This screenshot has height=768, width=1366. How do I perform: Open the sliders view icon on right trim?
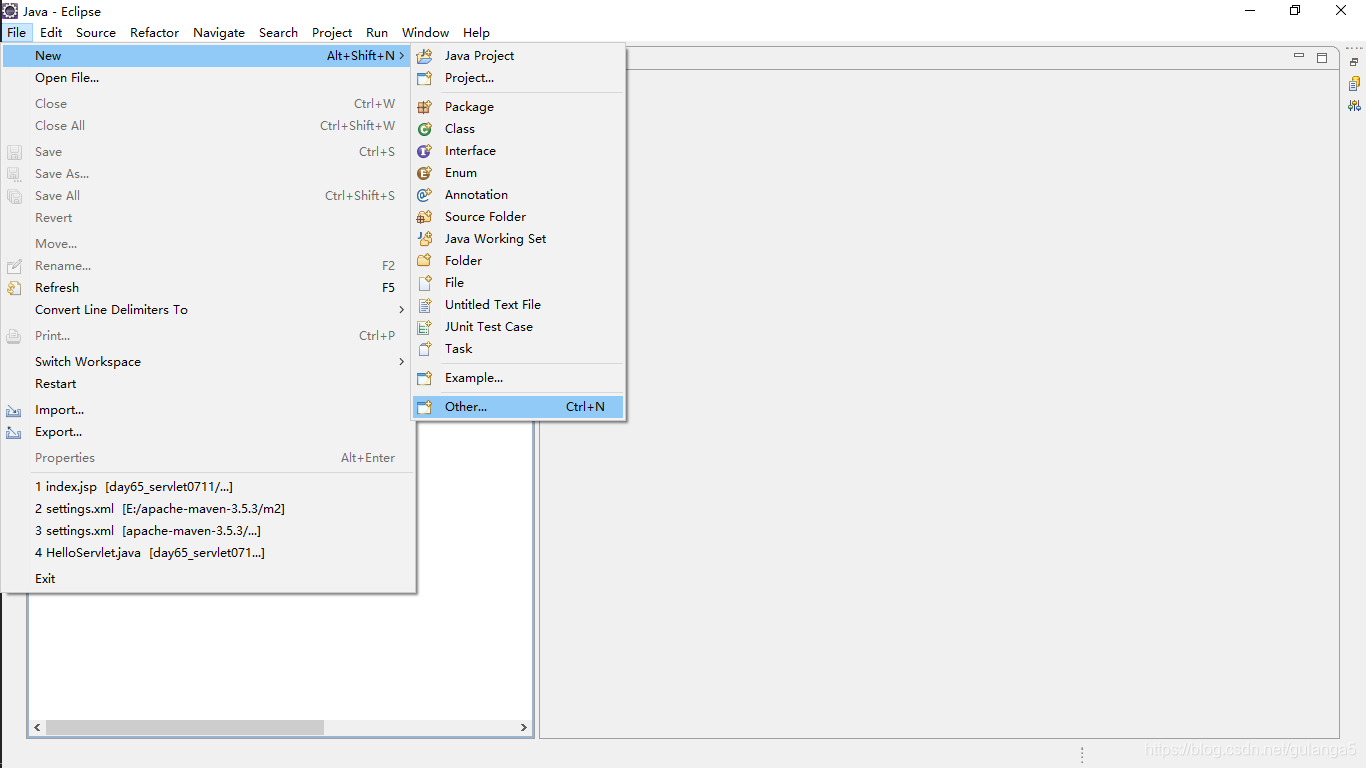[x=1354, y=106]
